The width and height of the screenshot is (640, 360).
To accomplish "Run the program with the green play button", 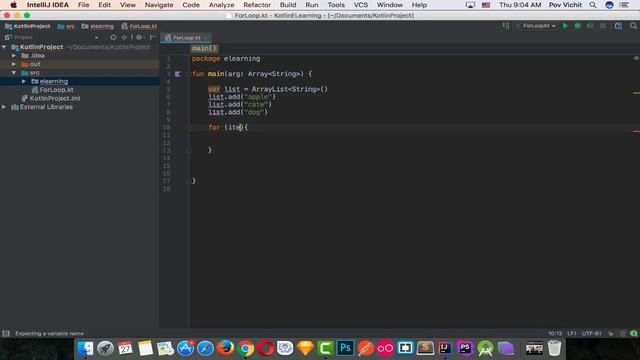I will (565, 26).
